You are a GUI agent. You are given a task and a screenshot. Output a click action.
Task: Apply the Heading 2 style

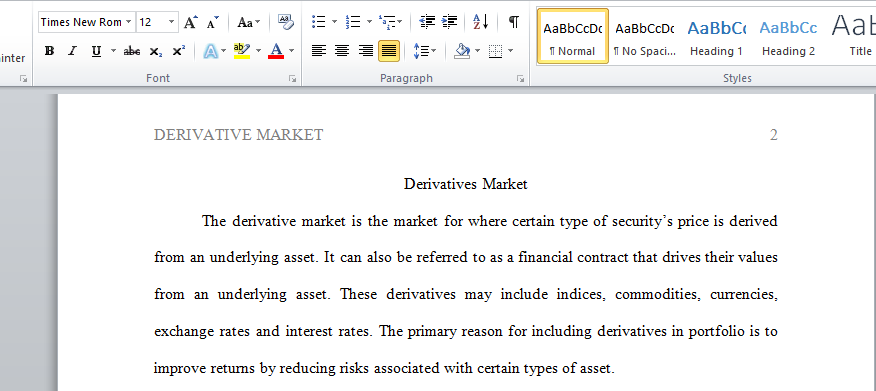(788, 37)
